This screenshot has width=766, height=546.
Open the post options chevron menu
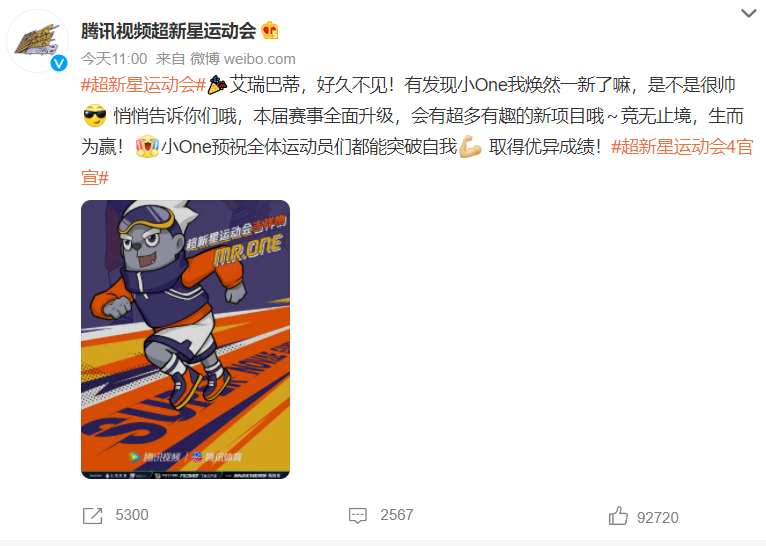tap(748, 13)
